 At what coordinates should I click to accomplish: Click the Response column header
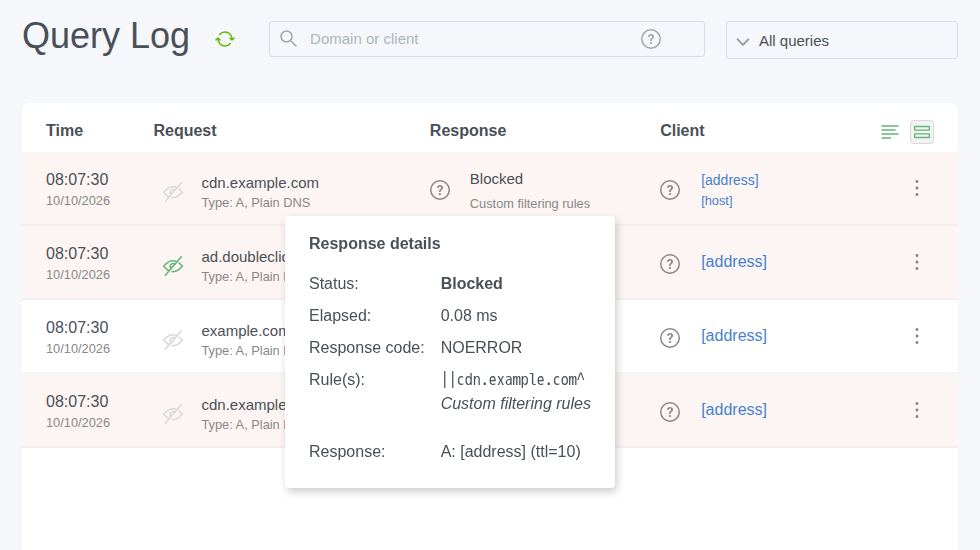point(468,130)
